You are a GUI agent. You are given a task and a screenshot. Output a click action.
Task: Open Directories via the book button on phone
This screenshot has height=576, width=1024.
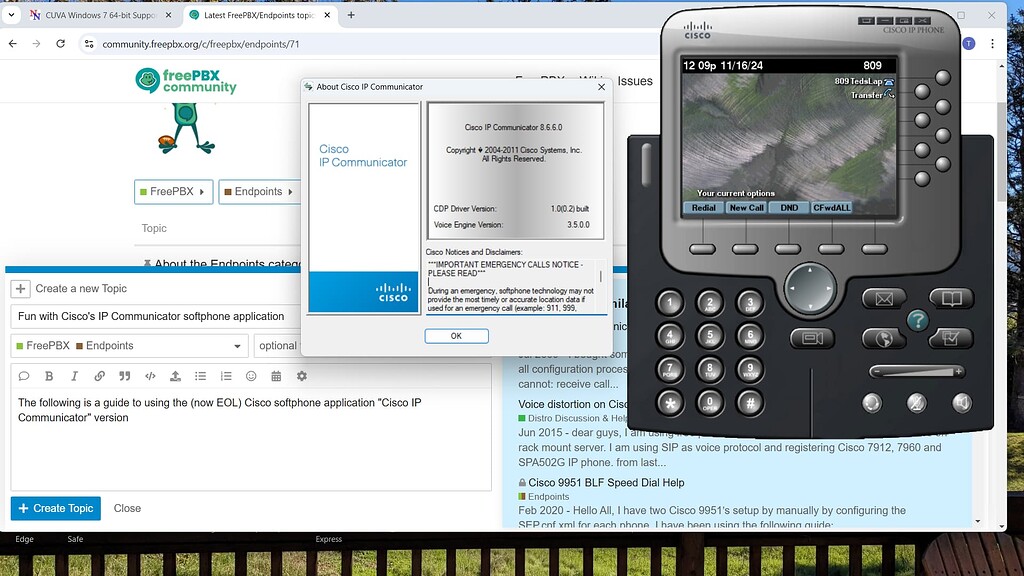pyautogui.click(x=951, y=298)
